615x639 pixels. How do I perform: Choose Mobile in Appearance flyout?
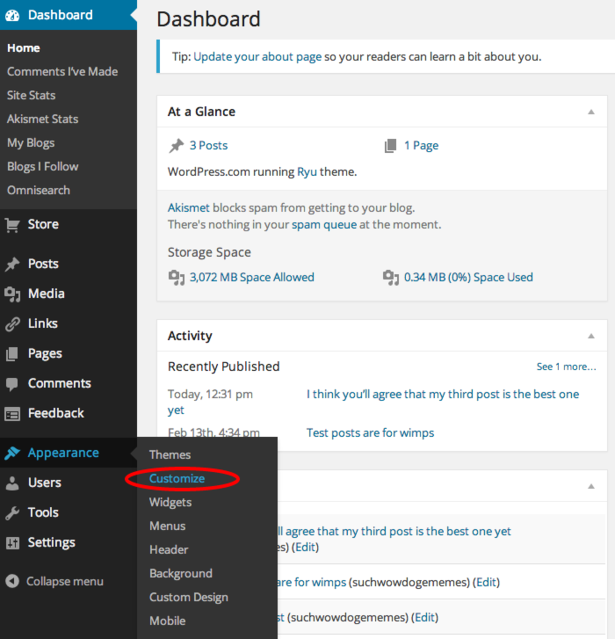(167, 621)
